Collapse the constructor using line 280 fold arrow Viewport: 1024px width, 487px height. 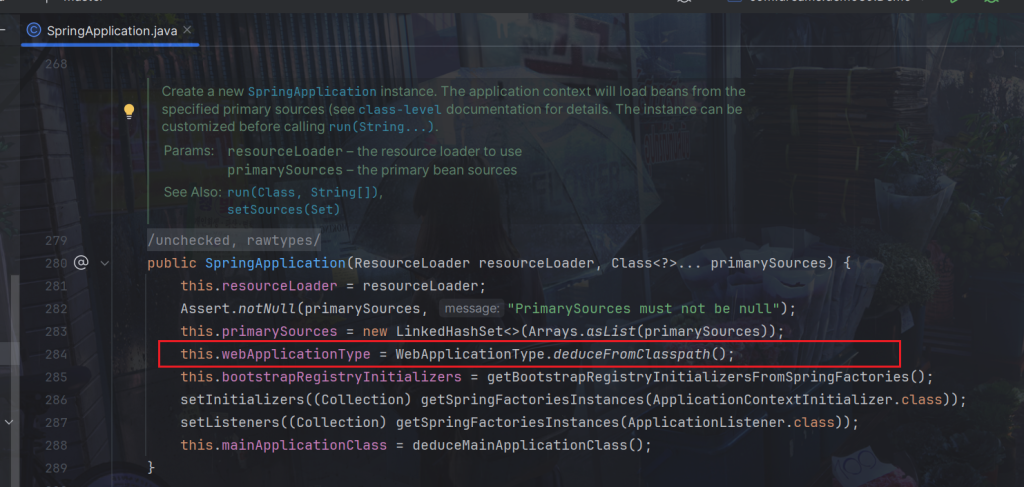[106, 263]
